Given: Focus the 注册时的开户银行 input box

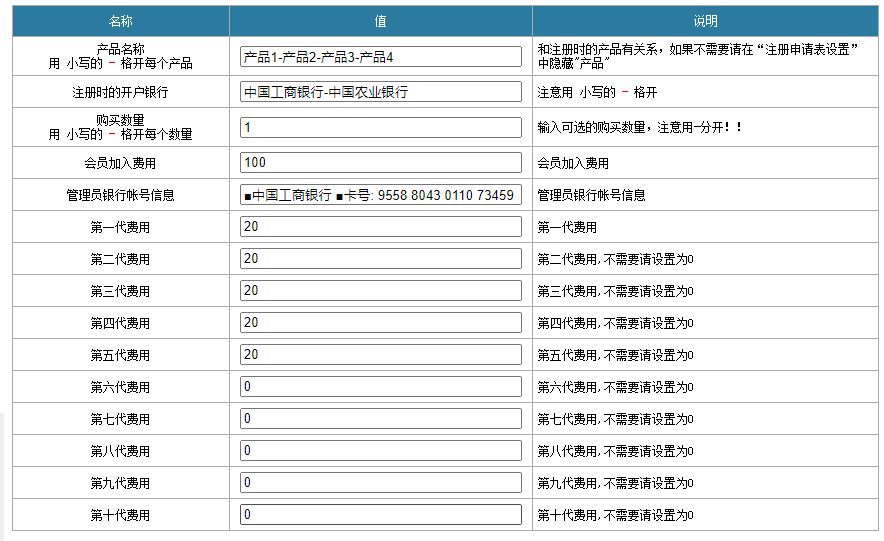Looking at the screenshot, I should pos(381,92).
